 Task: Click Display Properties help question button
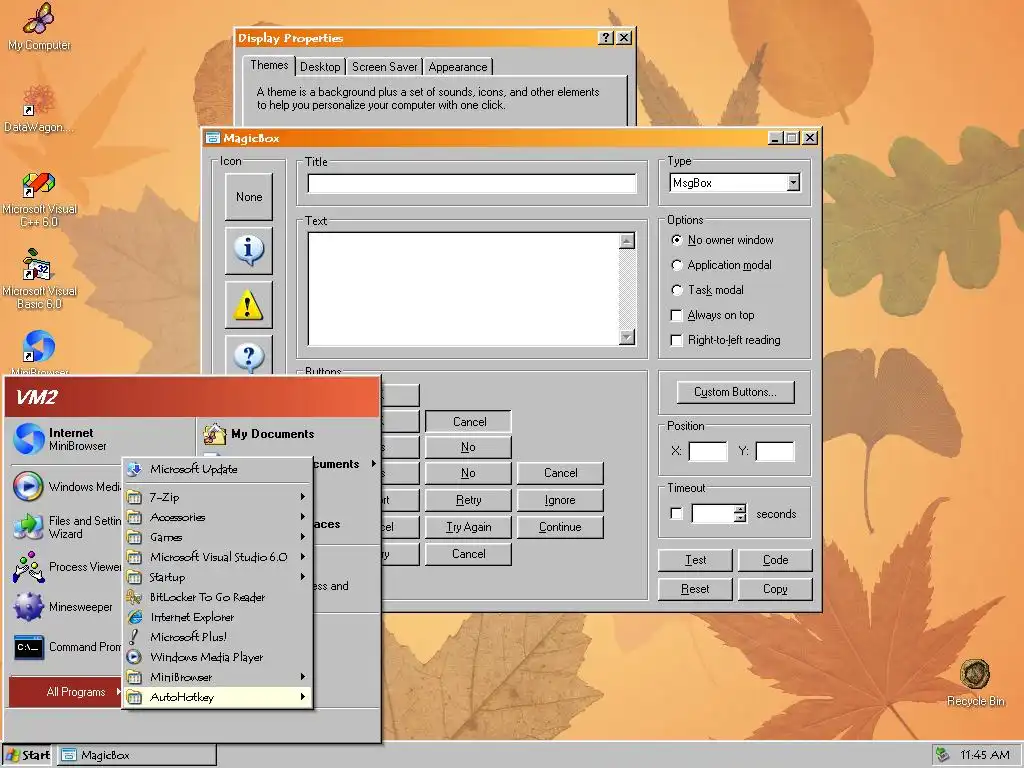coord(606,38)
